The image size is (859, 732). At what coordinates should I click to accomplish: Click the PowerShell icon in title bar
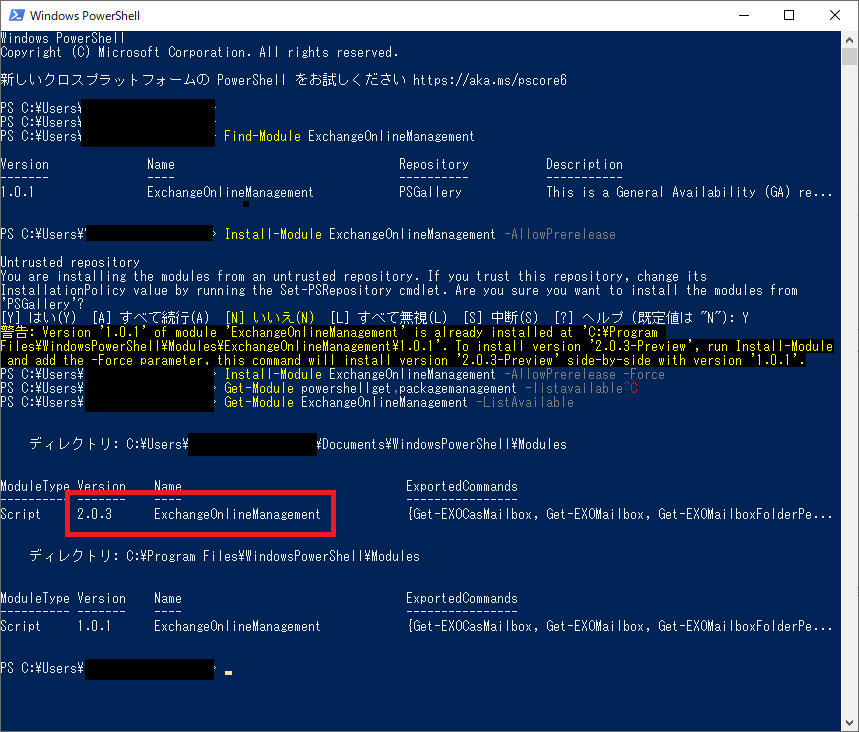tap(15, 15)
